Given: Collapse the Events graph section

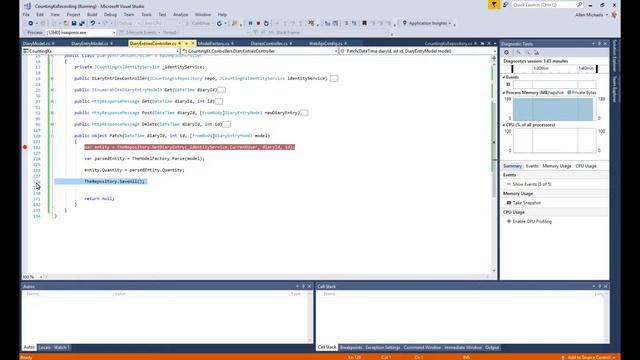Looking at the screenshot, I should tap(504, 77).
